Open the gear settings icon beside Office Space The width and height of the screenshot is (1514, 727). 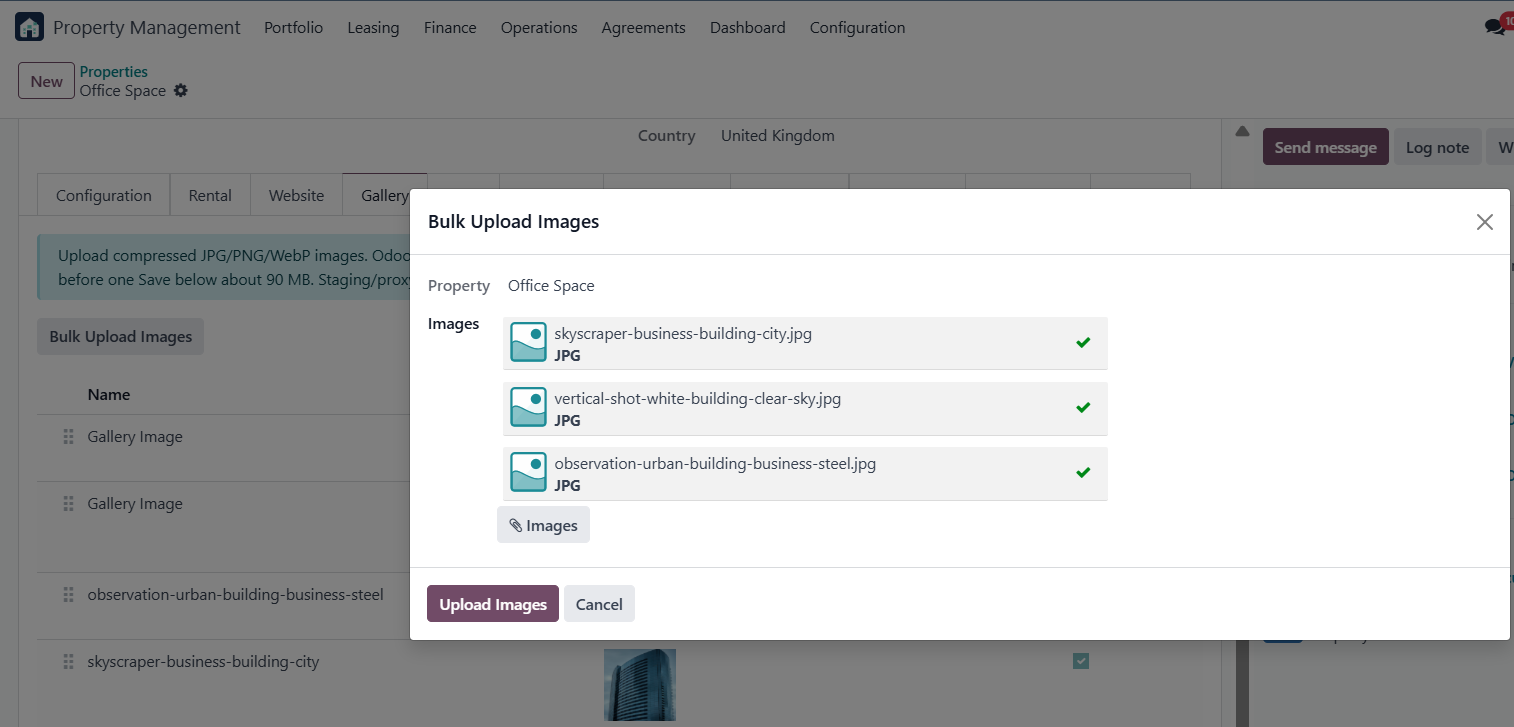pyautogui.click(x=180, y=91)
